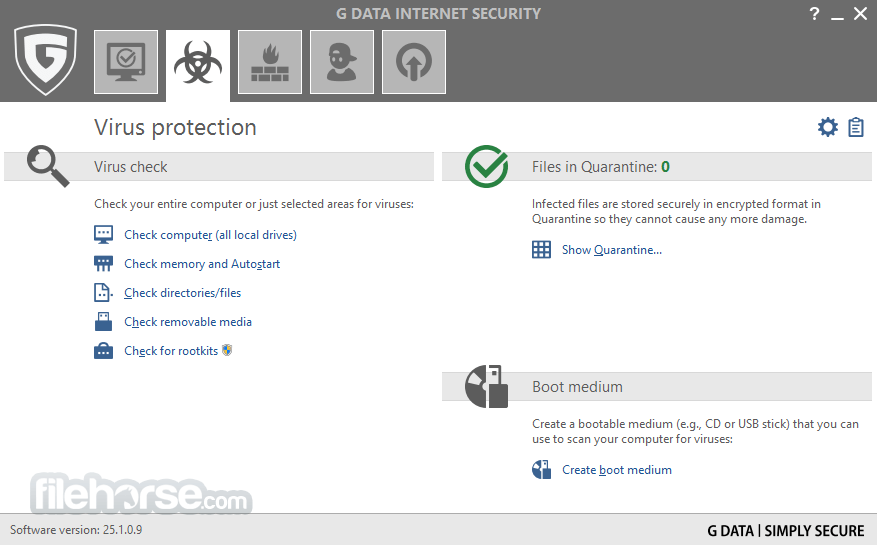Open the Parental controls tab icon
The image size is (877, 545).
tap(342, 62)
